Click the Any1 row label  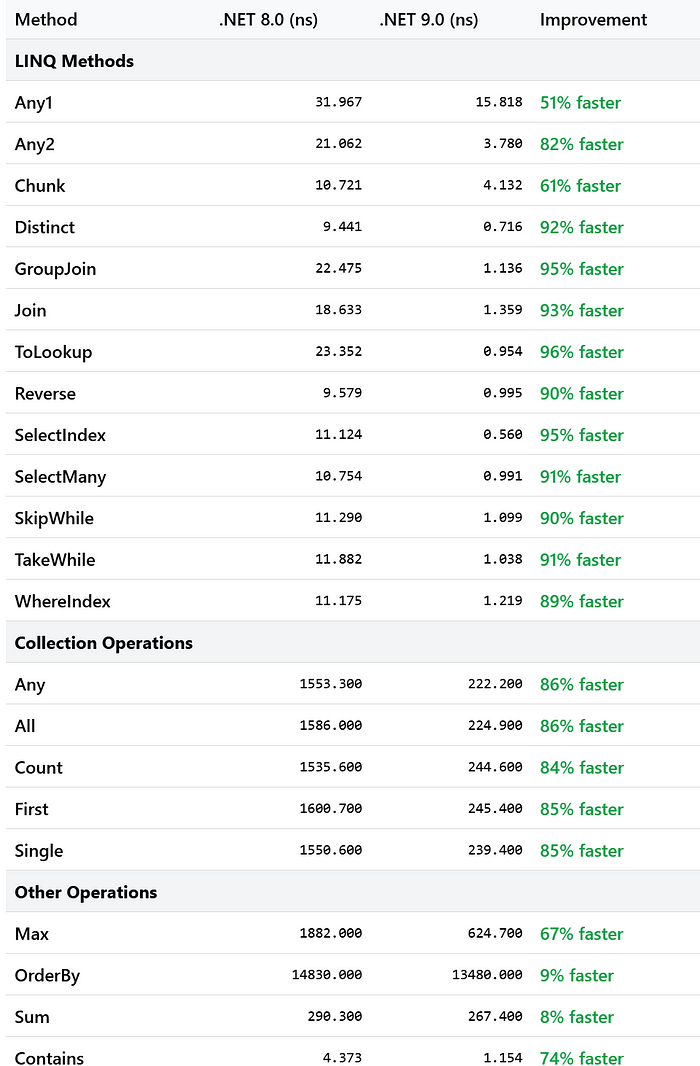tap(34, 103)
